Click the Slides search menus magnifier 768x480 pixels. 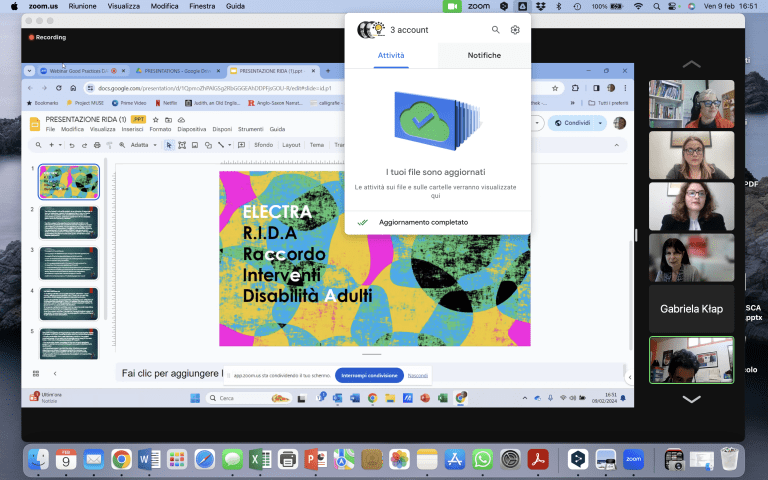click(x=38, y=145)
